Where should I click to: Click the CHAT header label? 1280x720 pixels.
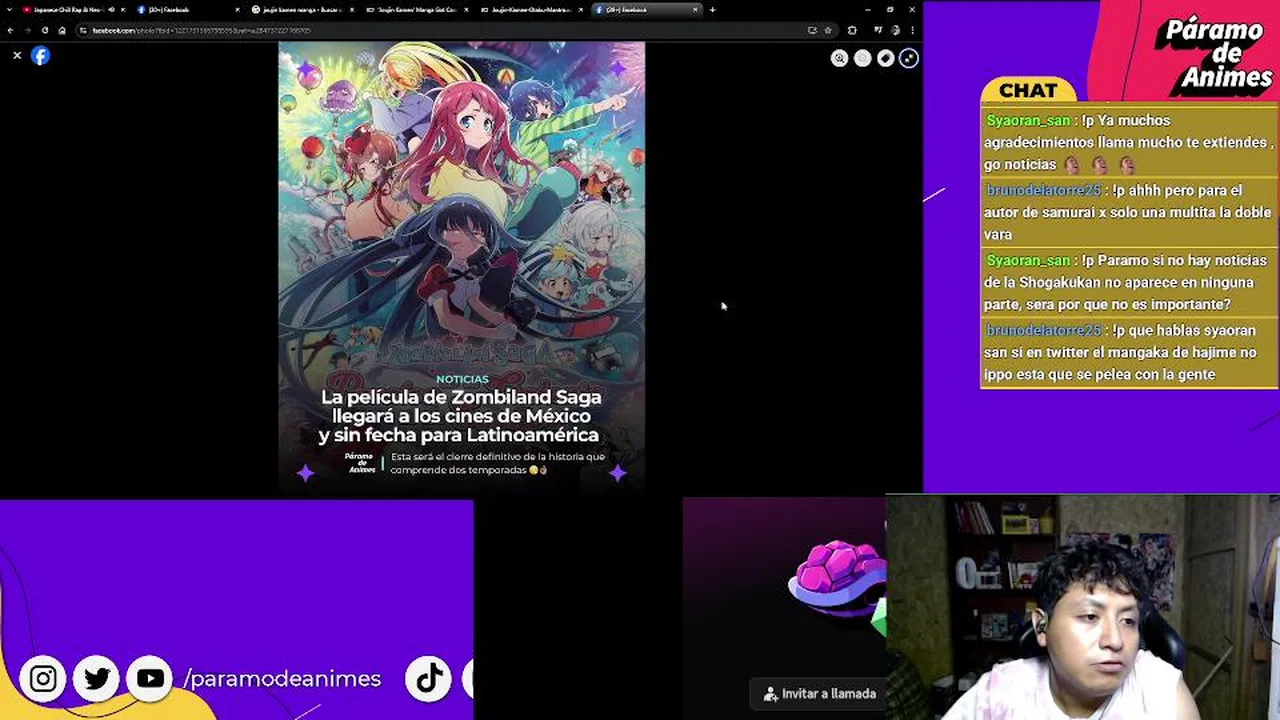pyautogui.click(x=1028, y=90)
